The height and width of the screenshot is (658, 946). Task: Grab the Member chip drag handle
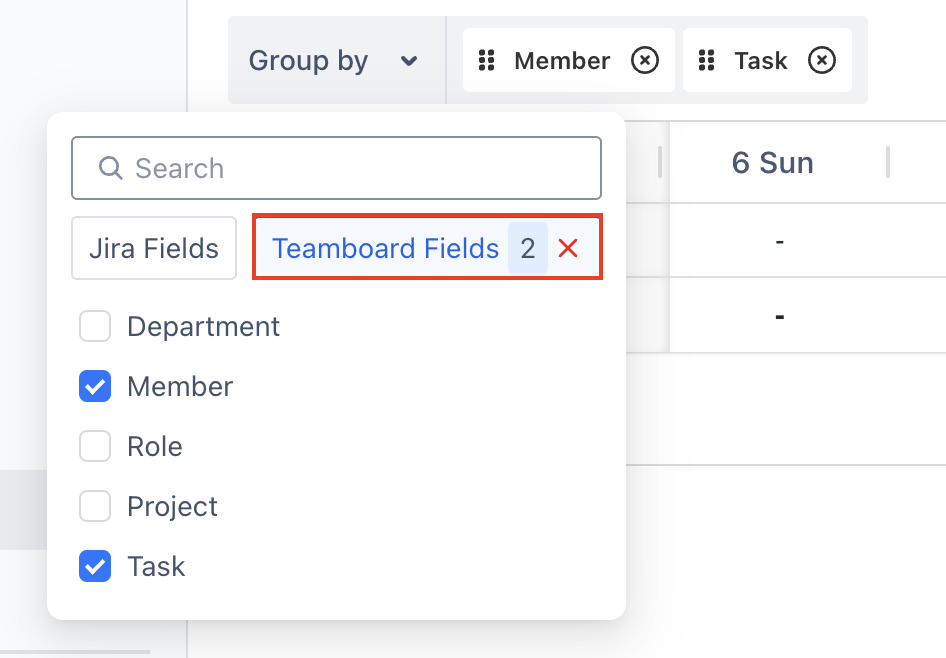[487, 61]
